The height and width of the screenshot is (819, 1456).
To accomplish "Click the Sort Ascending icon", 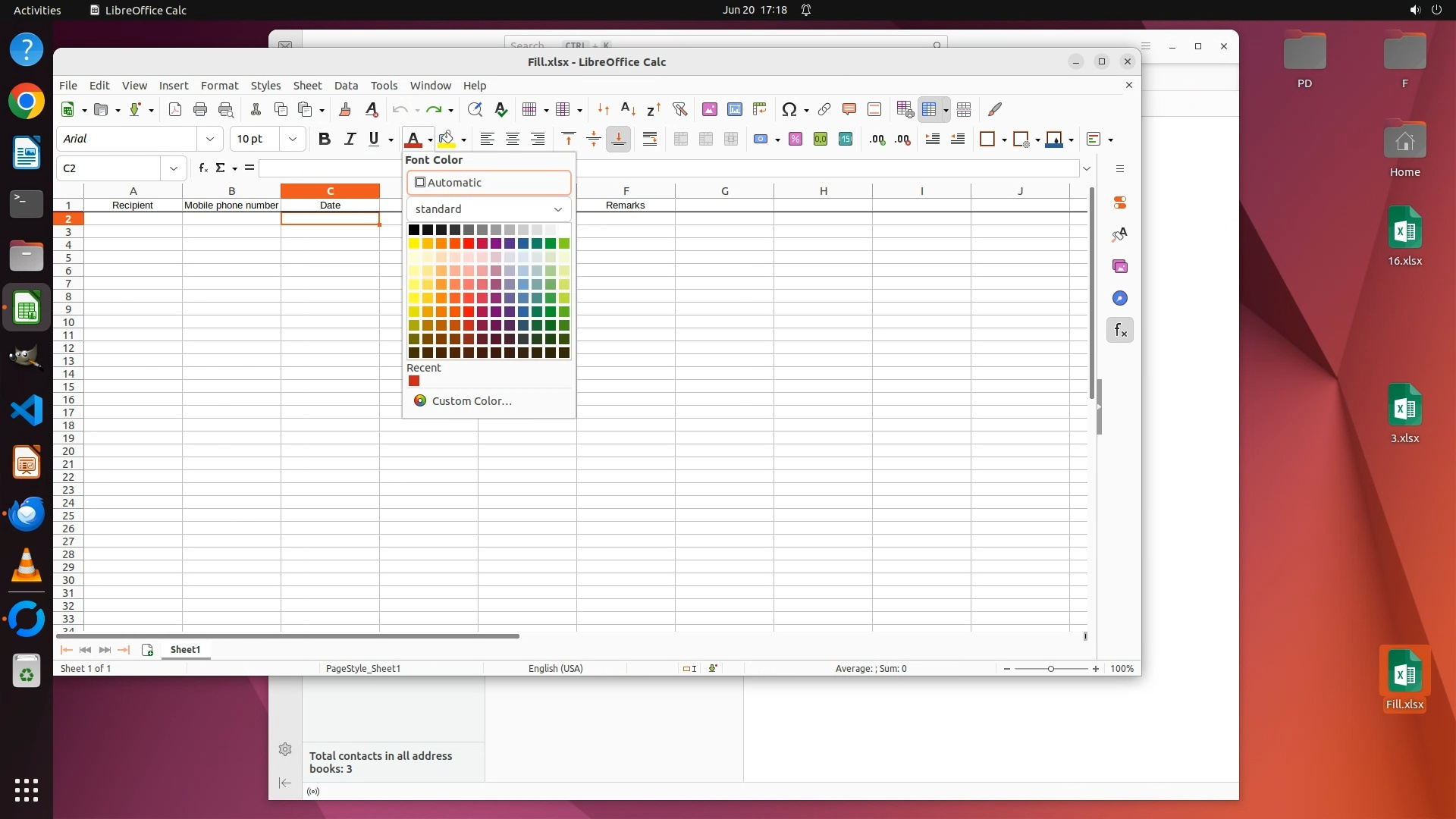I will tap(628, 110).
